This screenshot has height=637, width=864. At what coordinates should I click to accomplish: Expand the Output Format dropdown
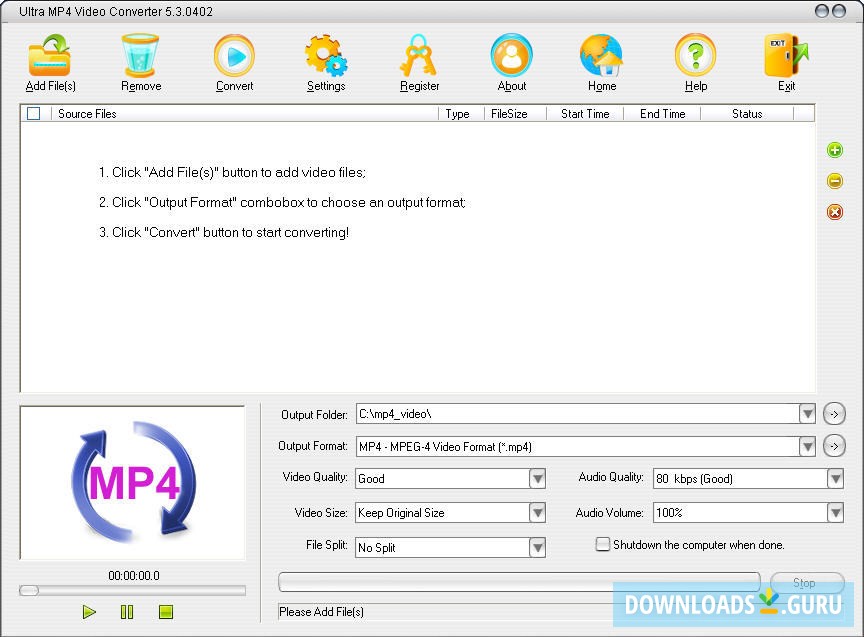tap(807, 446)
